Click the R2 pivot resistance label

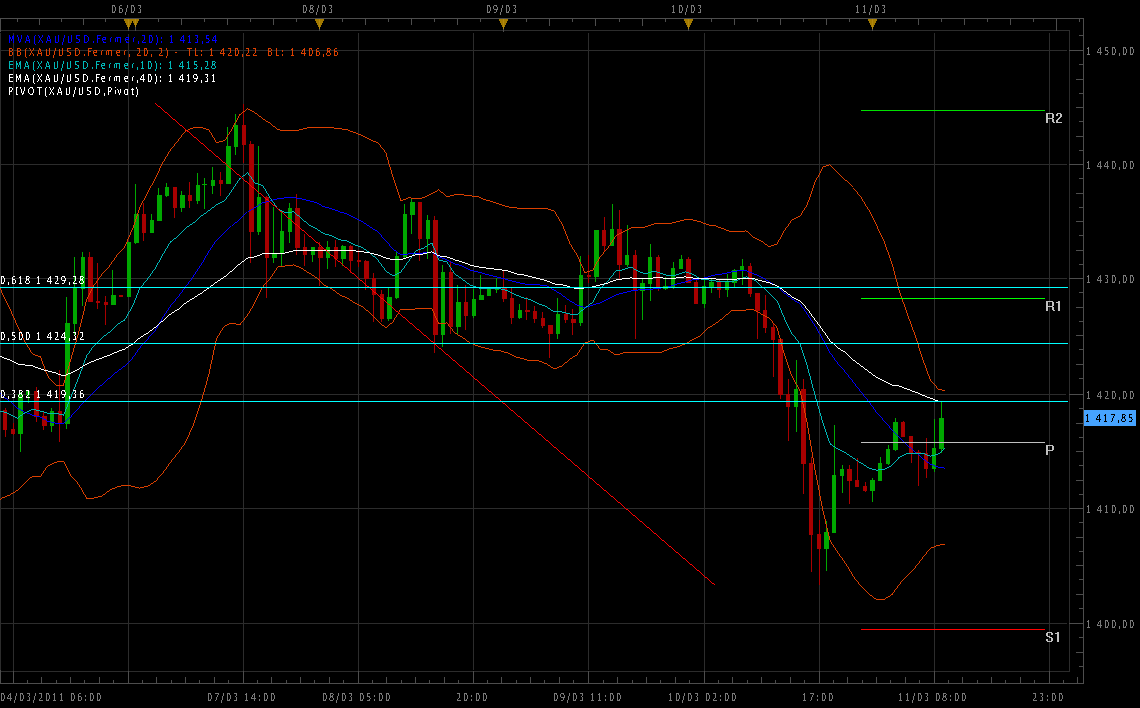click(x=1053, y=118)
